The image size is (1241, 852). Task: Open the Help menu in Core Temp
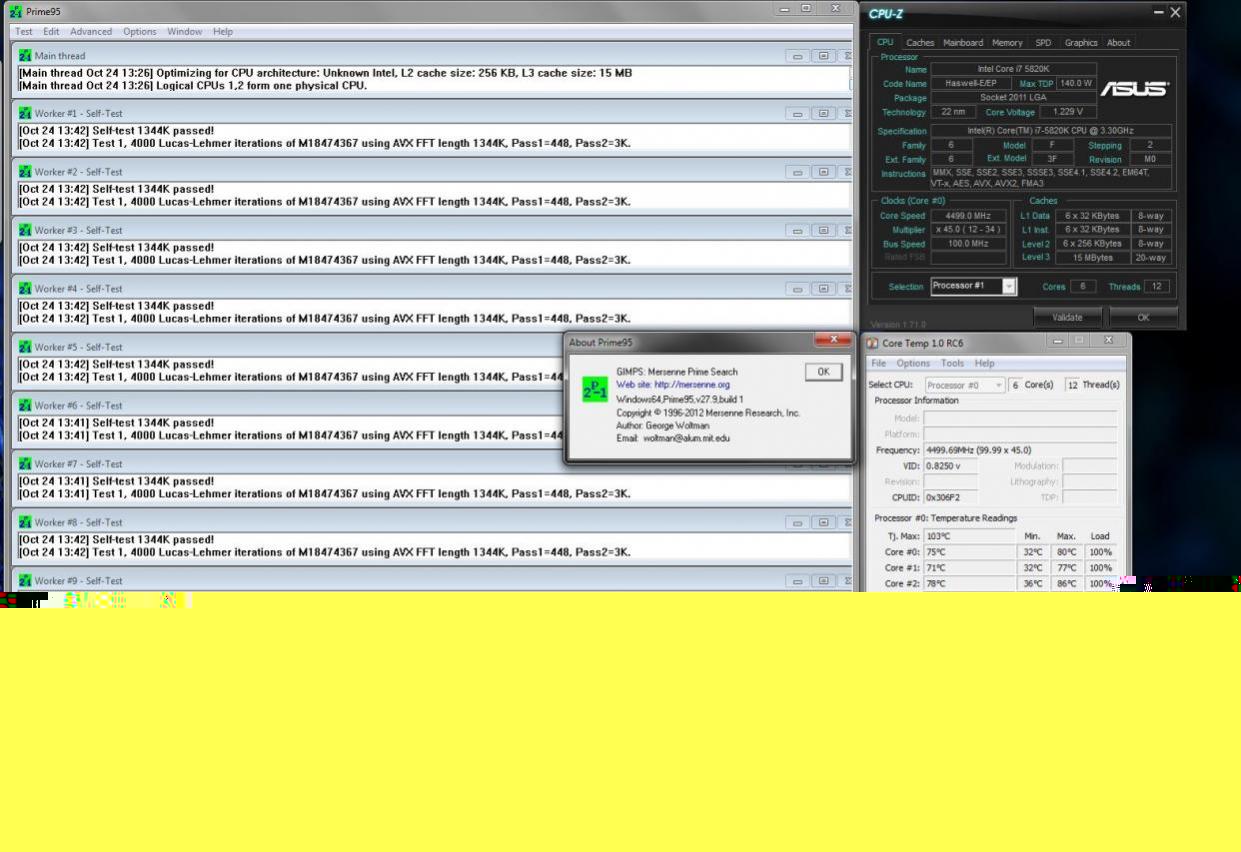click(985, 363)
